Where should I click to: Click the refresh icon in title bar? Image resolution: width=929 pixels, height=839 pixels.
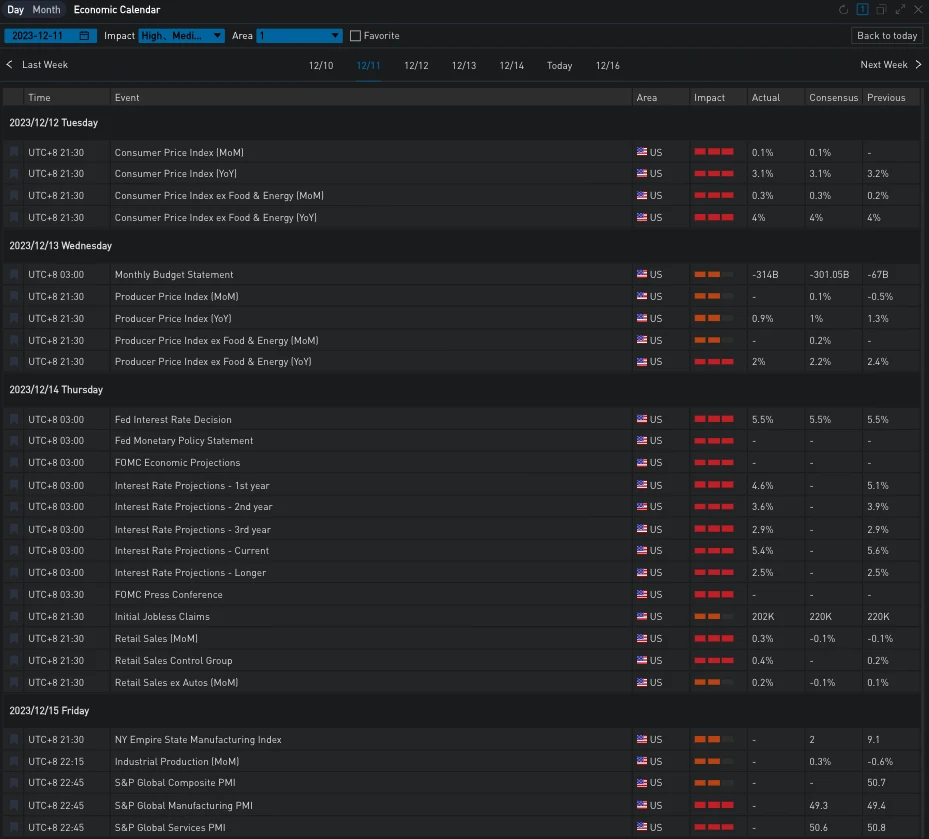[x=843, y=10]
